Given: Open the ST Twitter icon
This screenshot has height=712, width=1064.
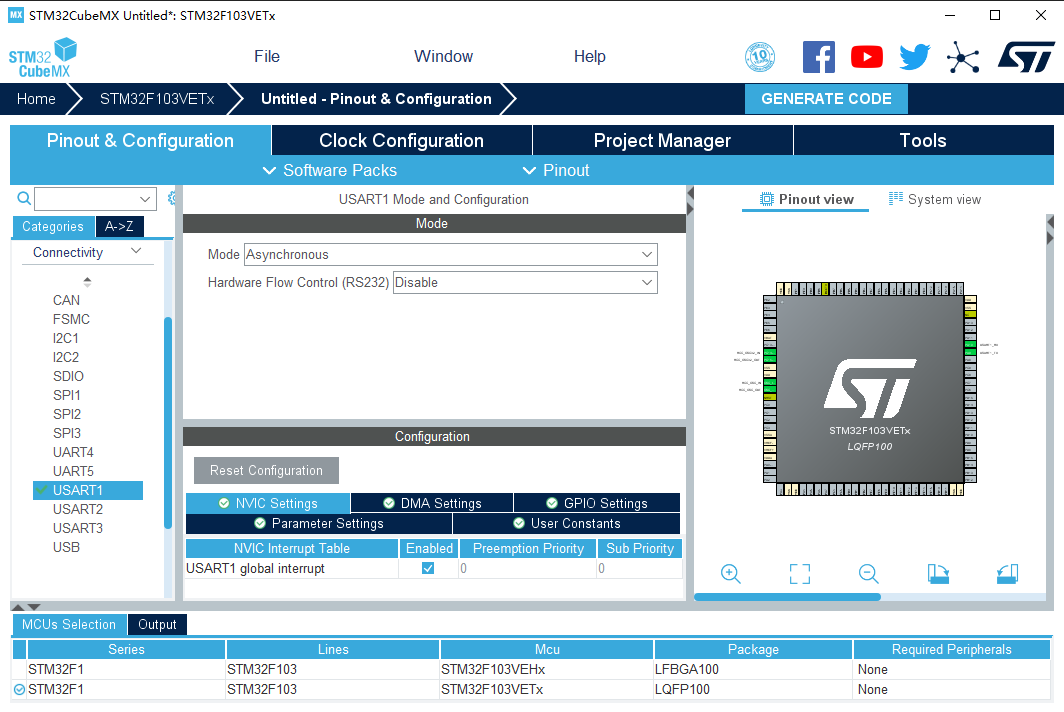Looking at the screenshot, I should pos(915,57).
